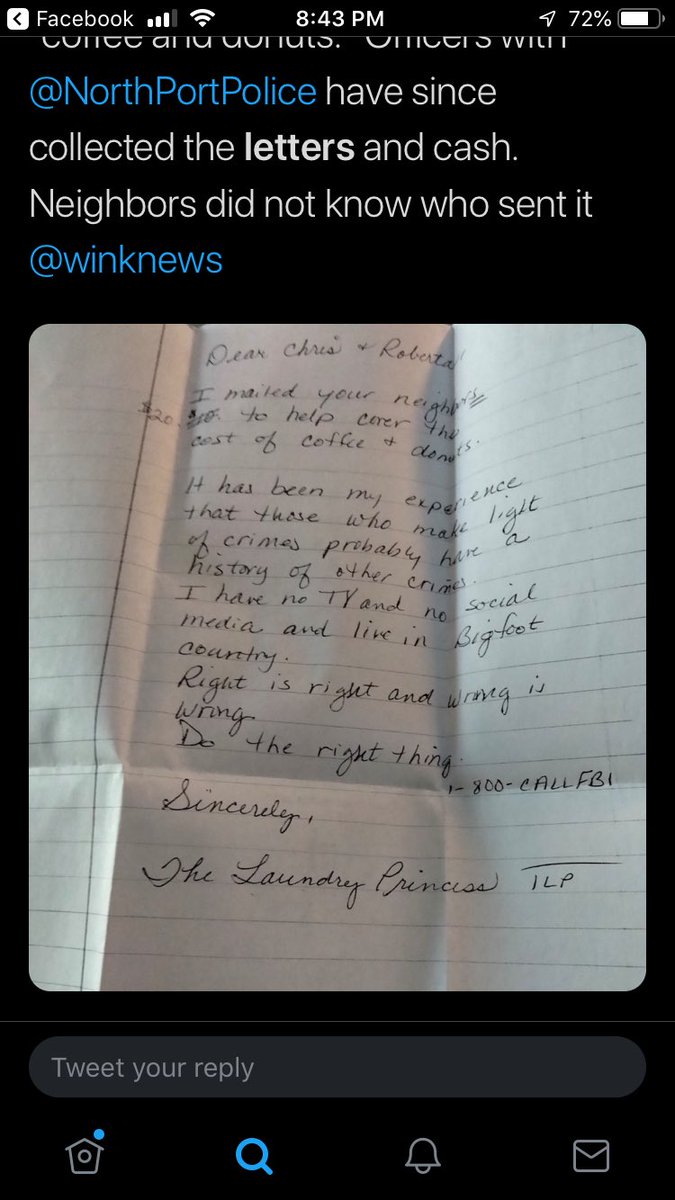The width and height of the screenshot is (675, 1200).
Task: Open the @NorthPortPolice profile mention
Action: 173,92
